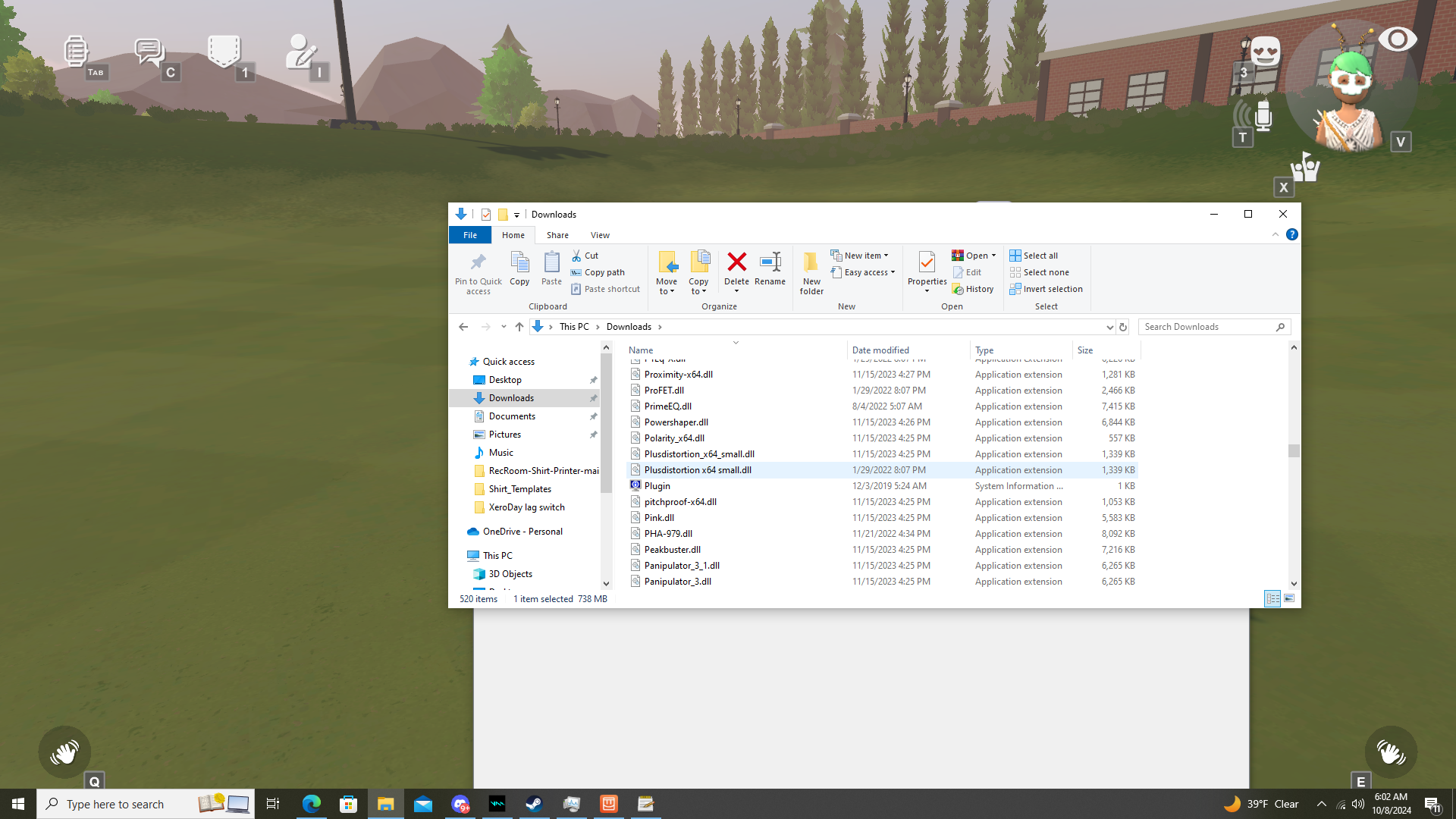Click Invert selection button
This screenshot has width=1456, height=819.
pos(1052,289)
